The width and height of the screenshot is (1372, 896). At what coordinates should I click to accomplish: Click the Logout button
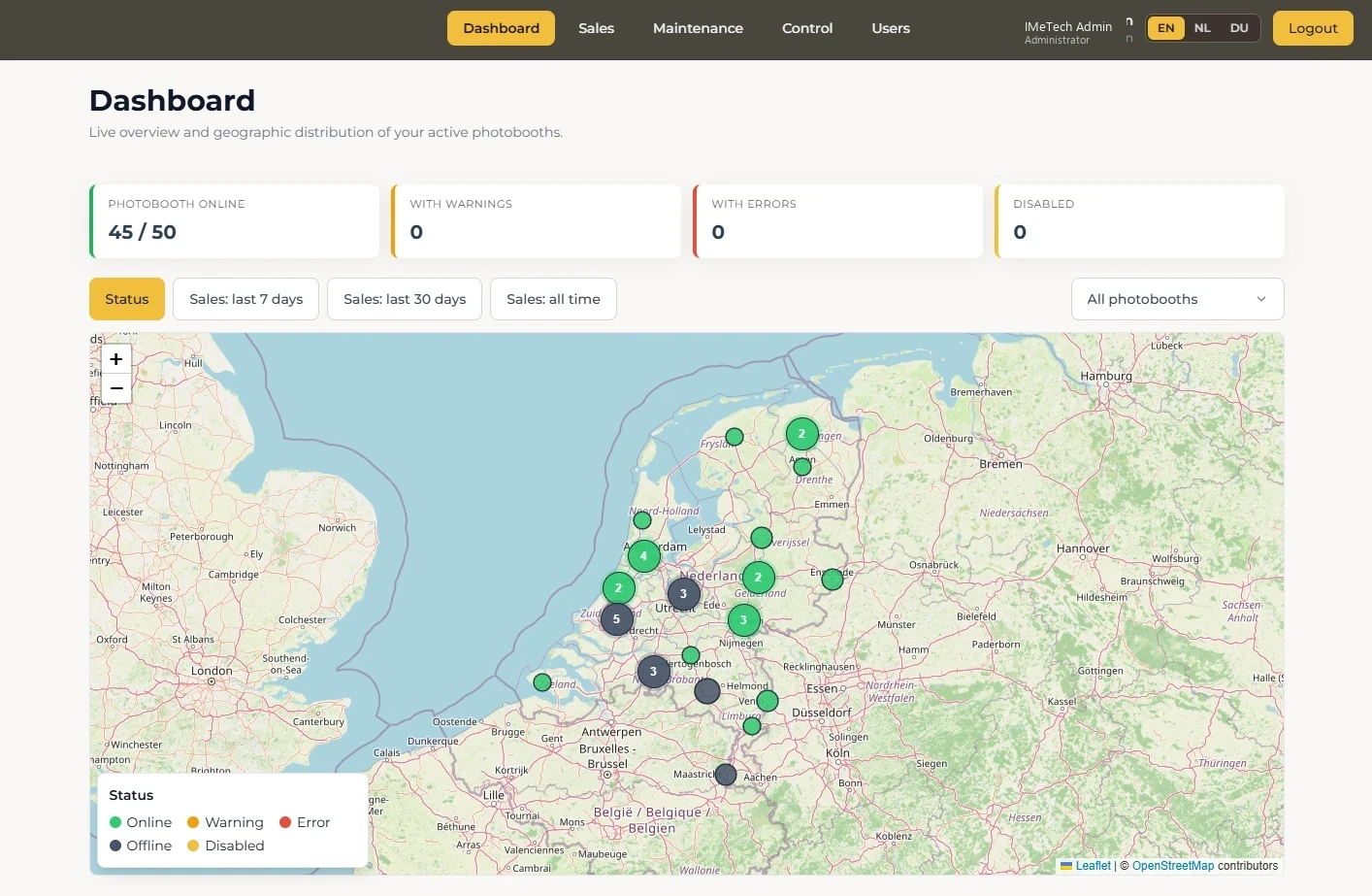1313,28
